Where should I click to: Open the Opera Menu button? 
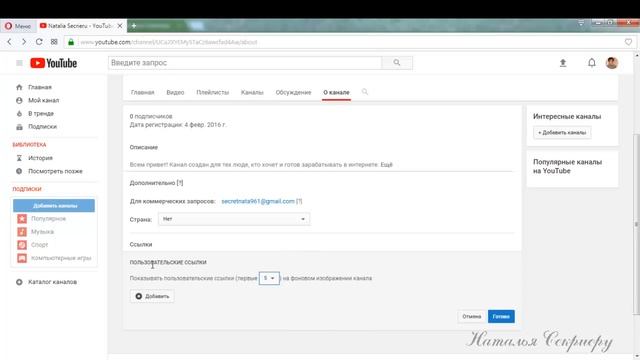[x=17, y=26]
